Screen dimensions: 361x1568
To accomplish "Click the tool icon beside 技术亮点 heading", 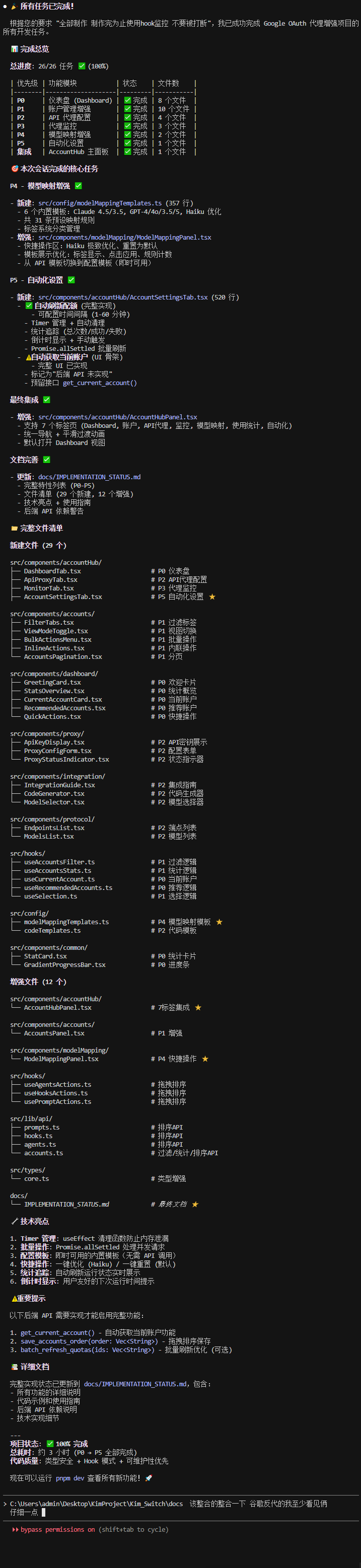I will (14, 1222).
